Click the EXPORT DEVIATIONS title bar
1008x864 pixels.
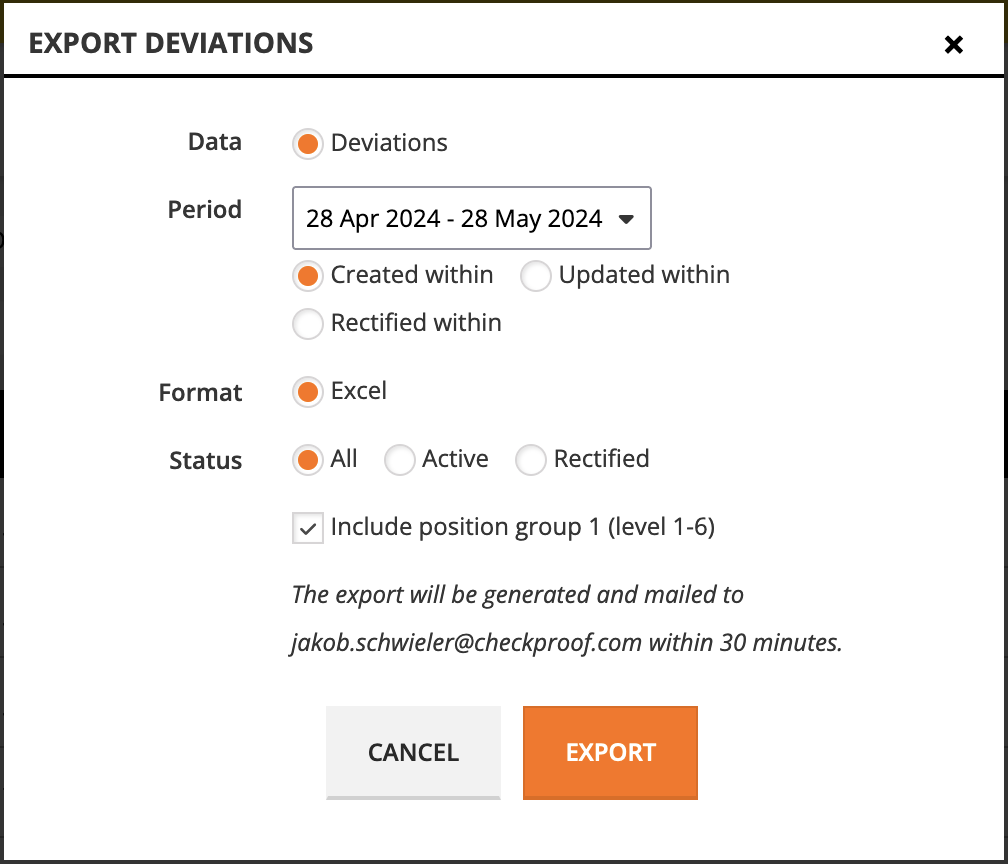[x=171, y=43]
